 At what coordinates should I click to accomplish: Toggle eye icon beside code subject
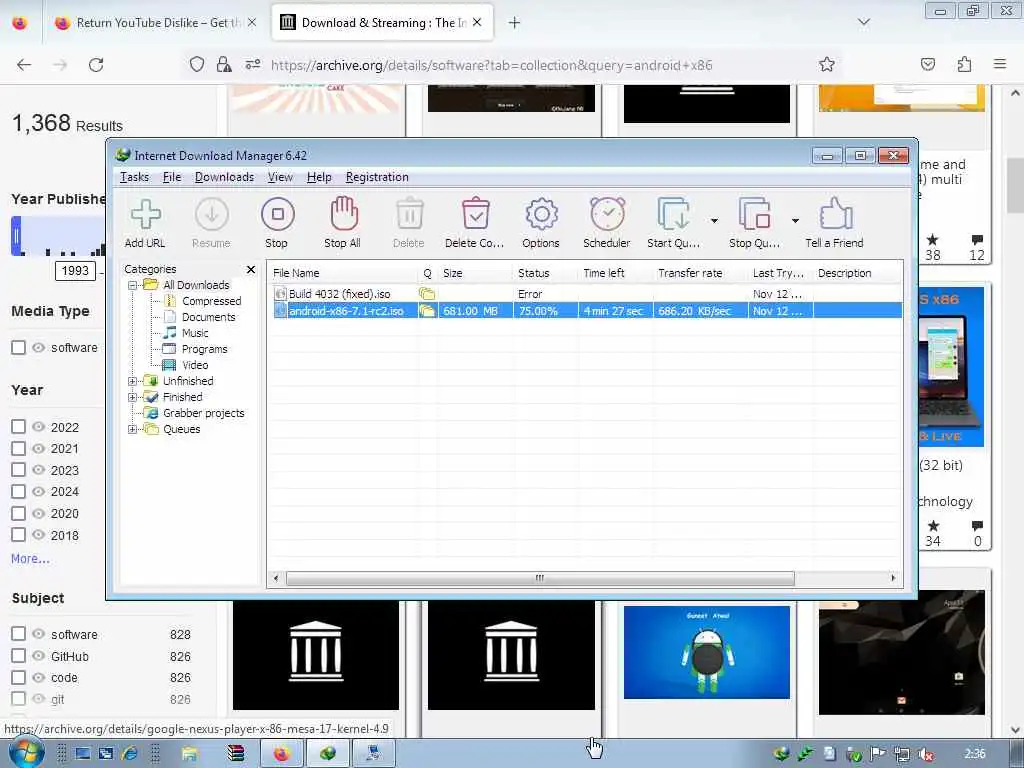pos(39,677)
